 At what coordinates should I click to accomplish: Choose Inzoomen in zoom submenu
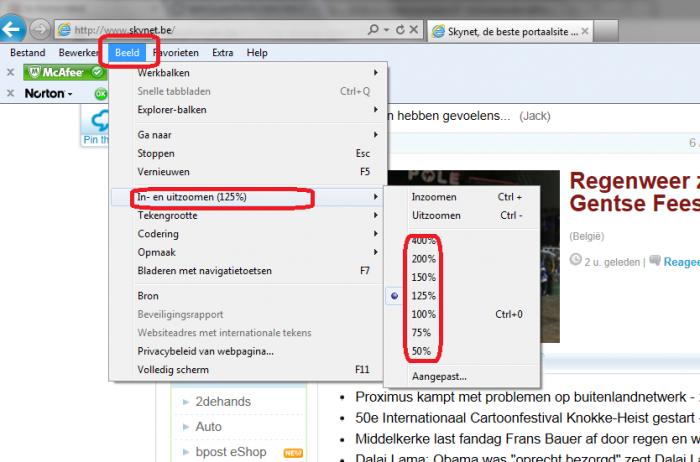[462, 197]
